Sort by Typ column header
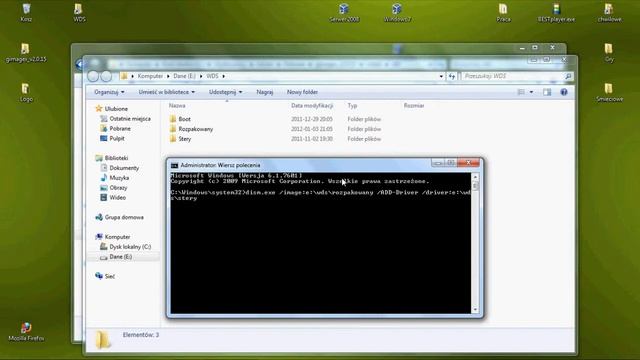This screenshot has width=640, height=360. (352, 106)
